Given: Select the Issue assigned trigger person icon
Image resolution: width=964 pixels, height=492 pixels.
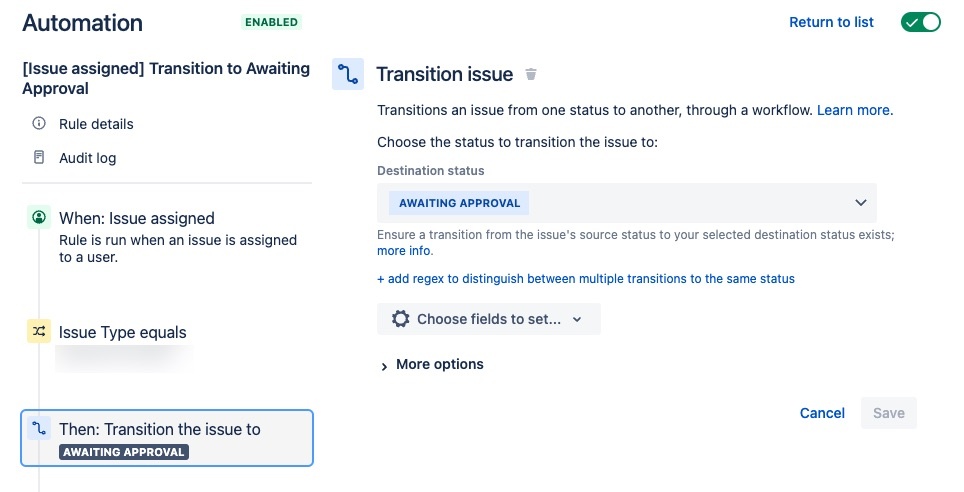Looking at the screenshot, I should pyautogui.click(x=39, y=217).
